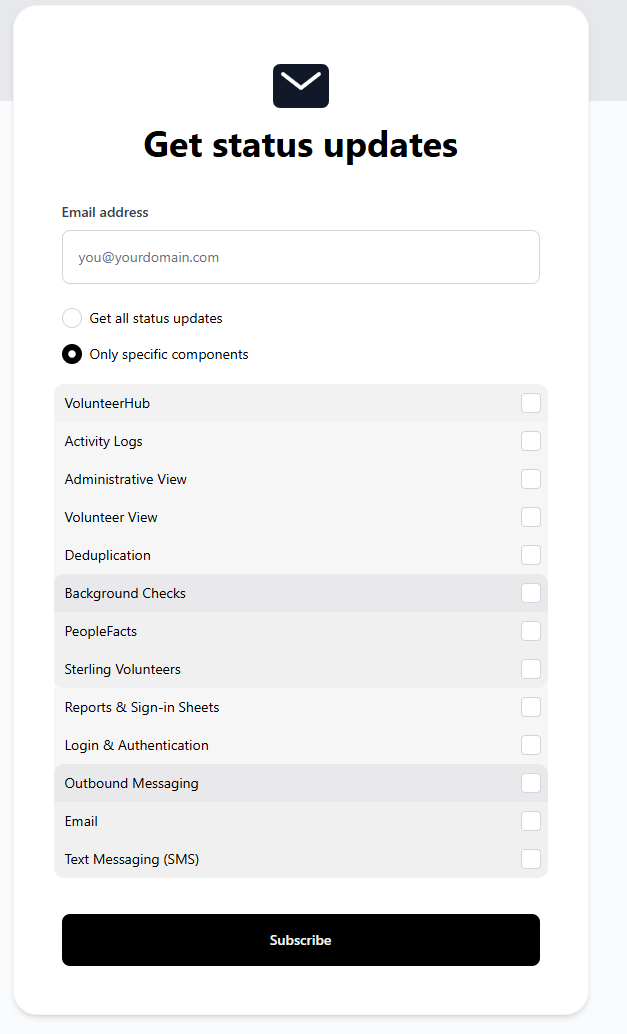Toggle the Deduplication checkbox

click(530, 555)
